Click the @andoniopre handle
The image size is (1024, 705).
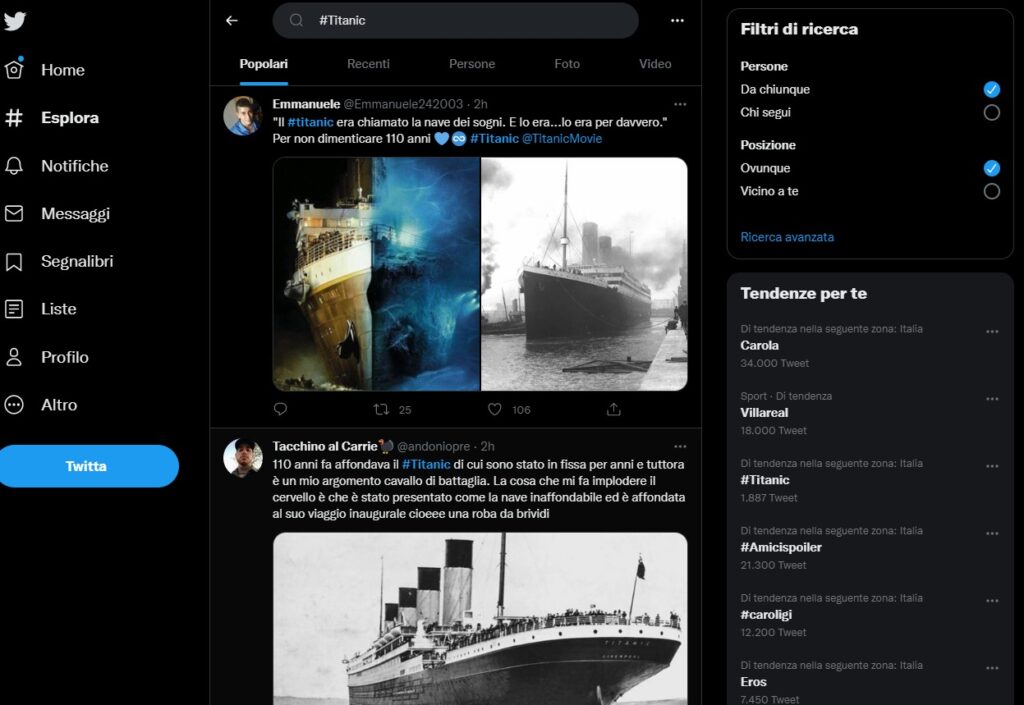434,446
